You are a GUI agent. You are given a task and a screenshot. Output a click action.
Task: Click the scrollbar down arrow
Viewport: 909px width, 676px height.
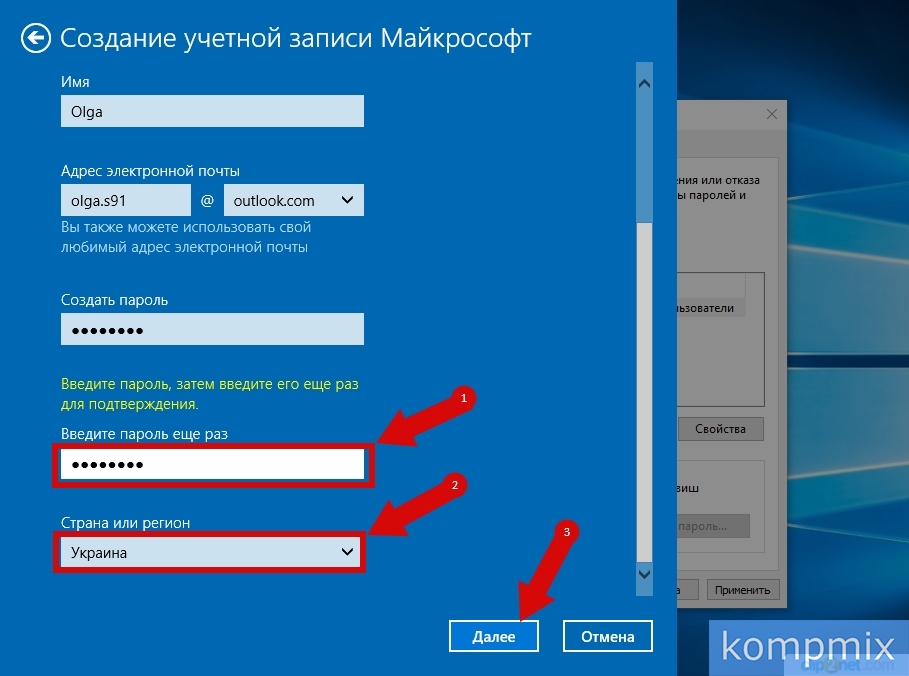click(x=644, y=574)
